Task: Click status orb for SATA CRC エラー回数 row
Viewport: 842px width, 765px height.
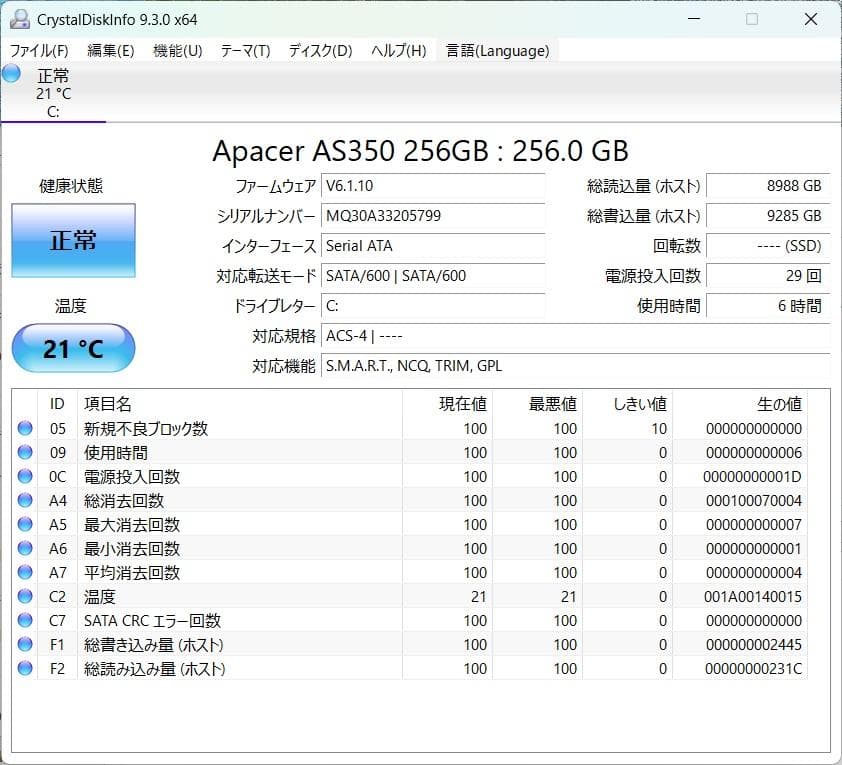Action: pos(25,620)
